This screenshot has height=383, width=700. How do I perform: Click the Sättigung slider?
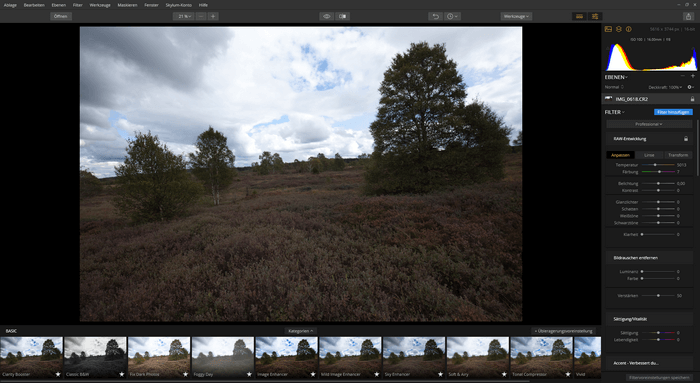pyautogui.click(x=658, y=333)
